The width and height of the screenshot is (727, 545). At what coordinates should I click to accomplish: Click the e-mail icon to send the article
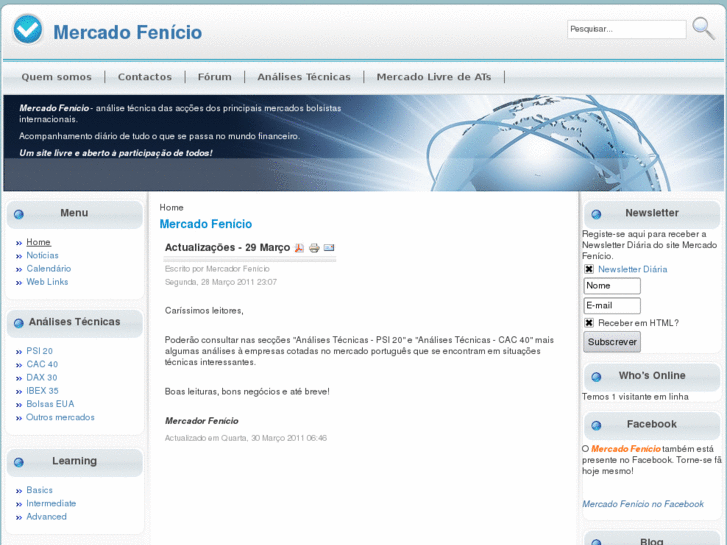(329, 248)
